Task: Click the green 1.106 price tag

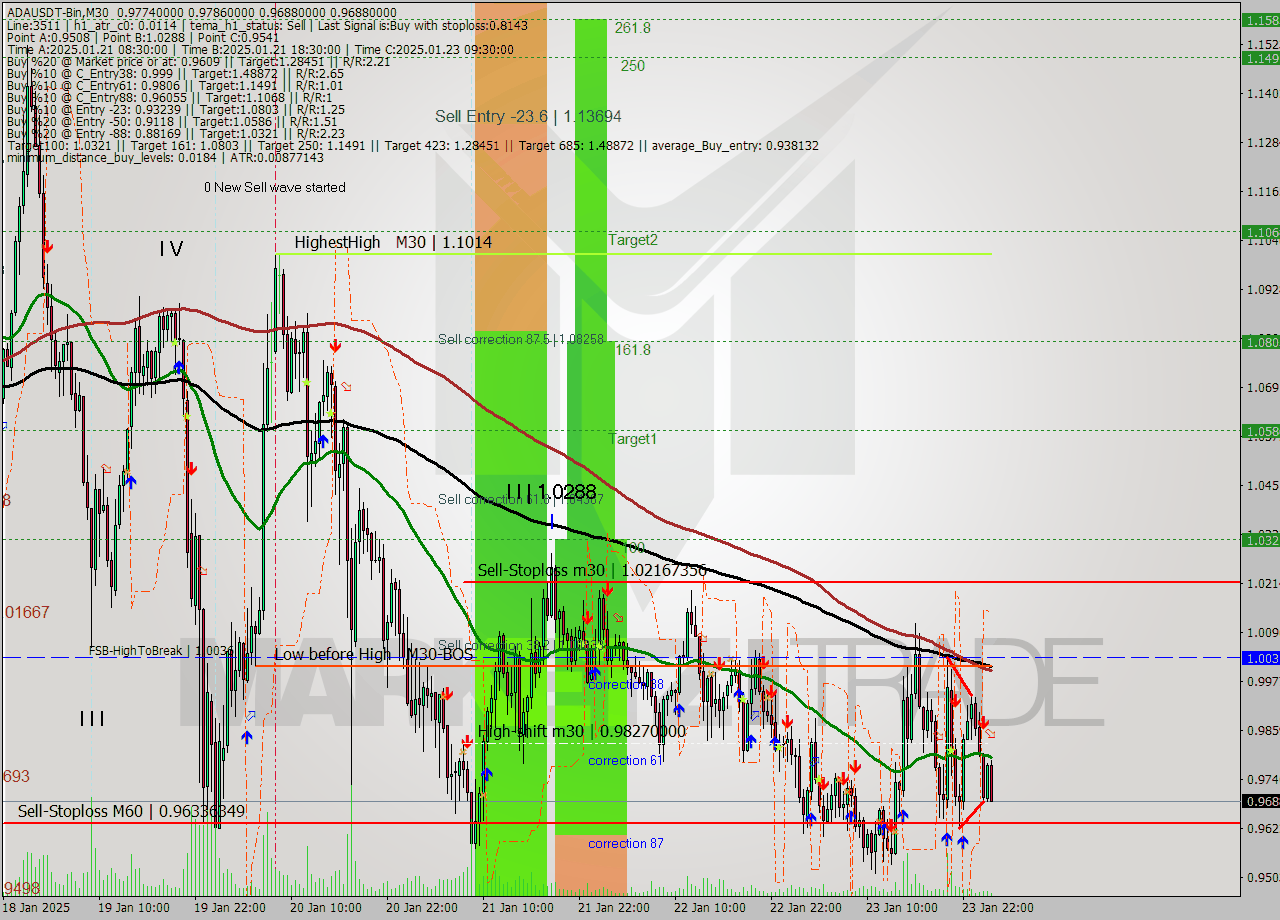Action: click(x=1260, y=232)
